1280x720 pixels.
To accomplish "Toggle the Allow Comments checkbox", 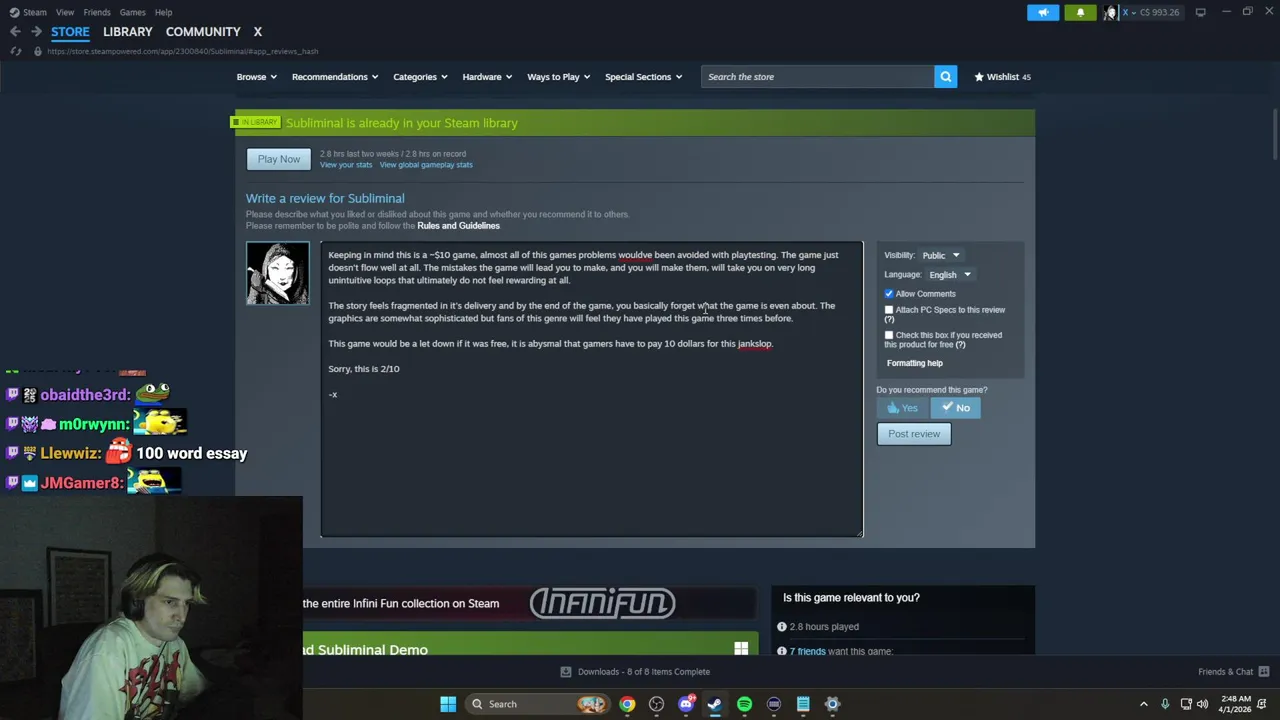I will tap(889, 294).
